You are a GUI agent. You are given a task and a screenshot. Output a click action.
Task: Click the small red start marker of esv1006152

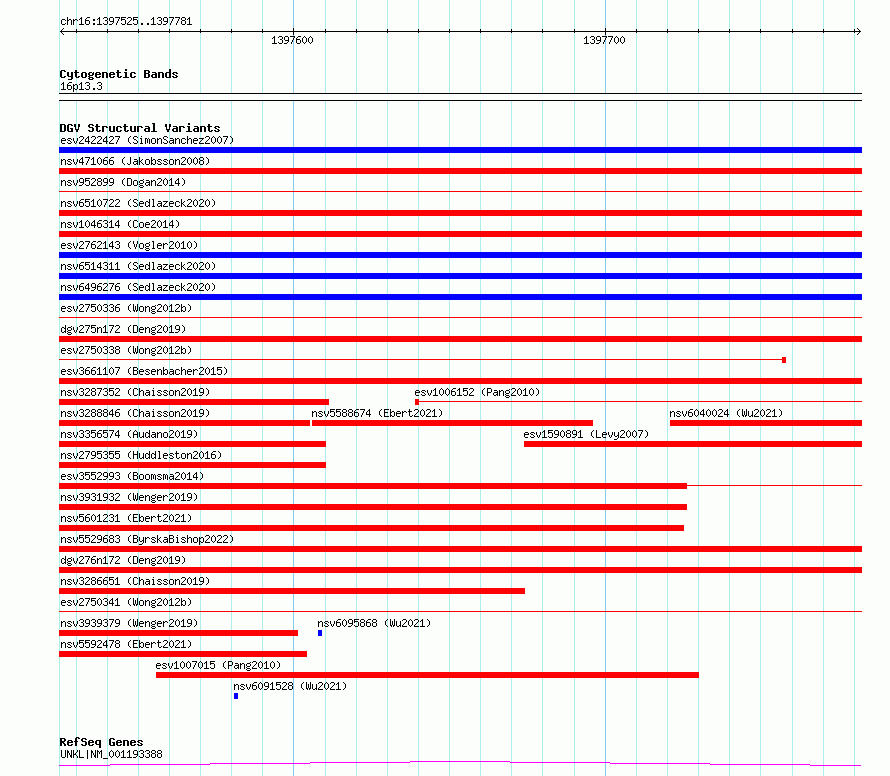(x=417, y=402)
